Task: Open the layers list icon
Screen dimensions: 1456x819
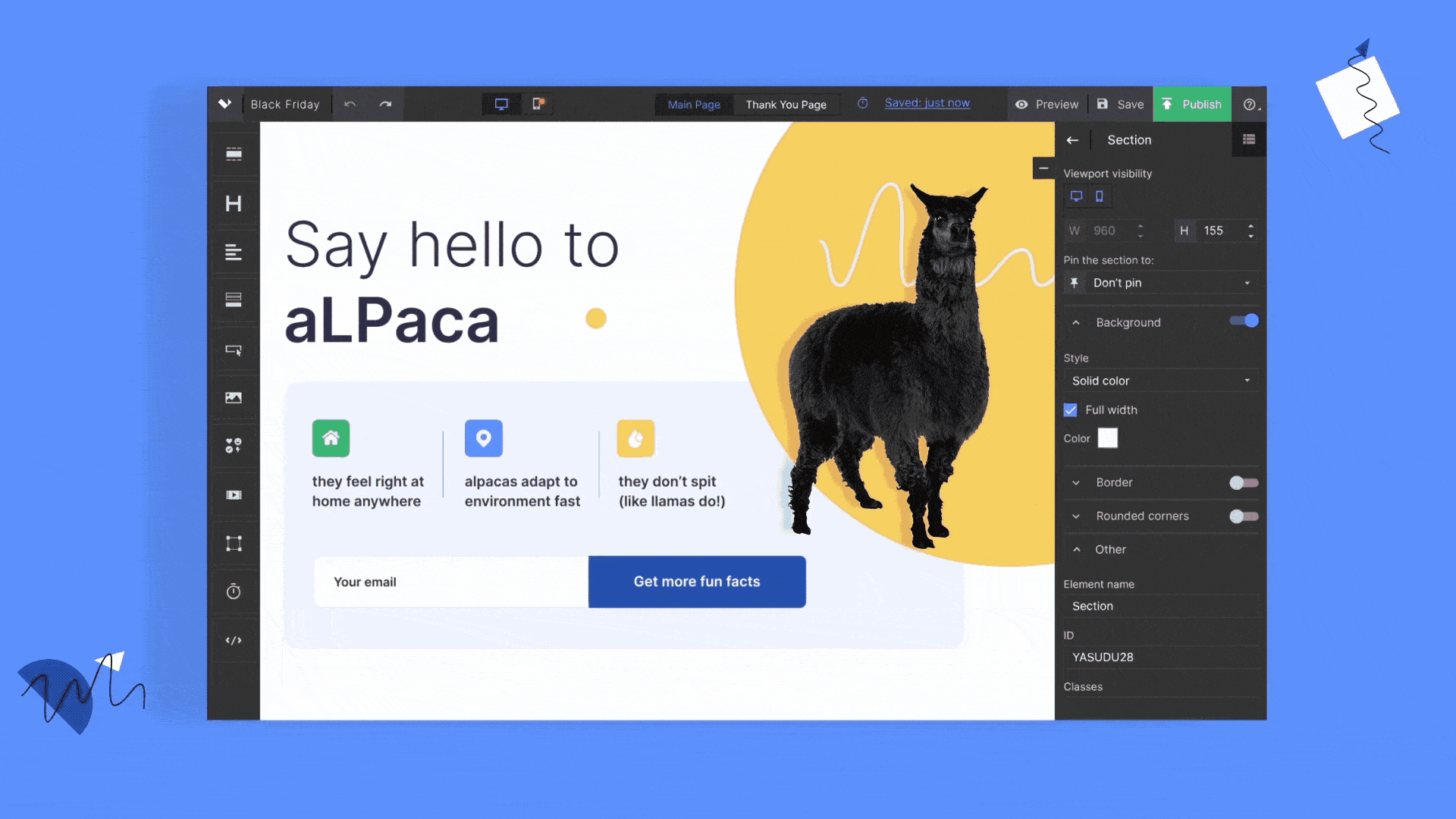Action: [1249, 140]
